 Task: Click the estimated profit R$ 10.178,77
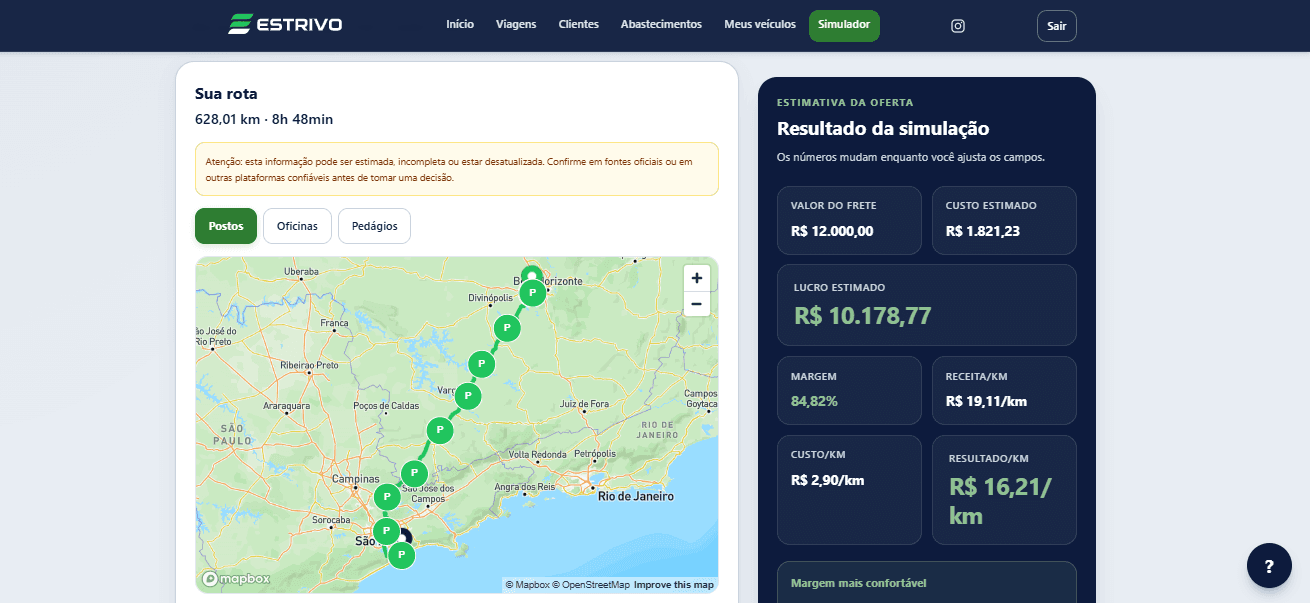pos(863,316)
